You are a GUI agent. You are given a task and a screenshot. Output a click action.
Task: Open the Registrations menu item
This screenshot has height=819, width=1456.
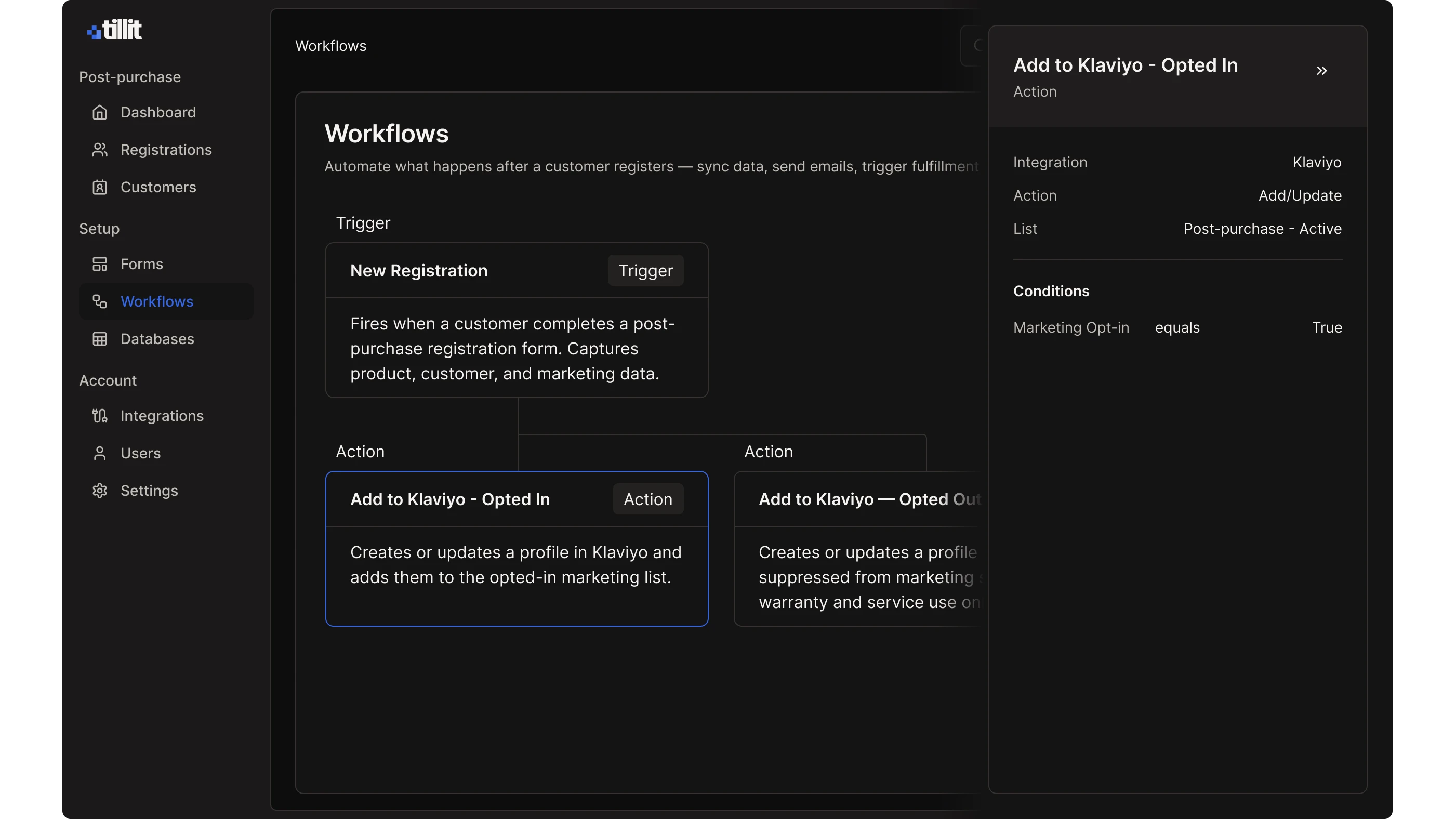click(x=166, y=150)
